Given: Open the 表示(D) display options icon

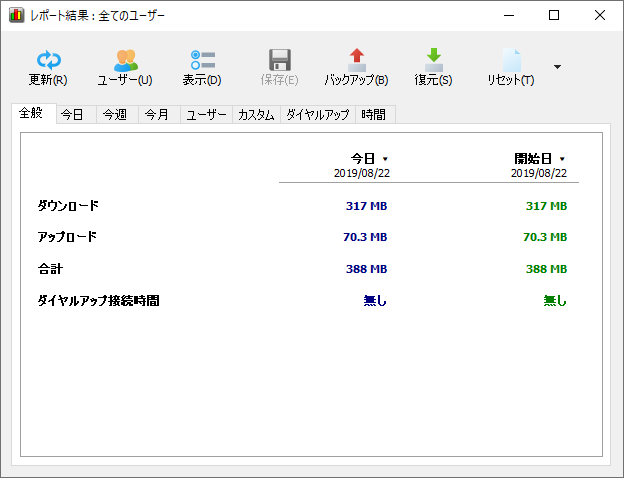Looking at the screenshot, I should tap(203, 60).
